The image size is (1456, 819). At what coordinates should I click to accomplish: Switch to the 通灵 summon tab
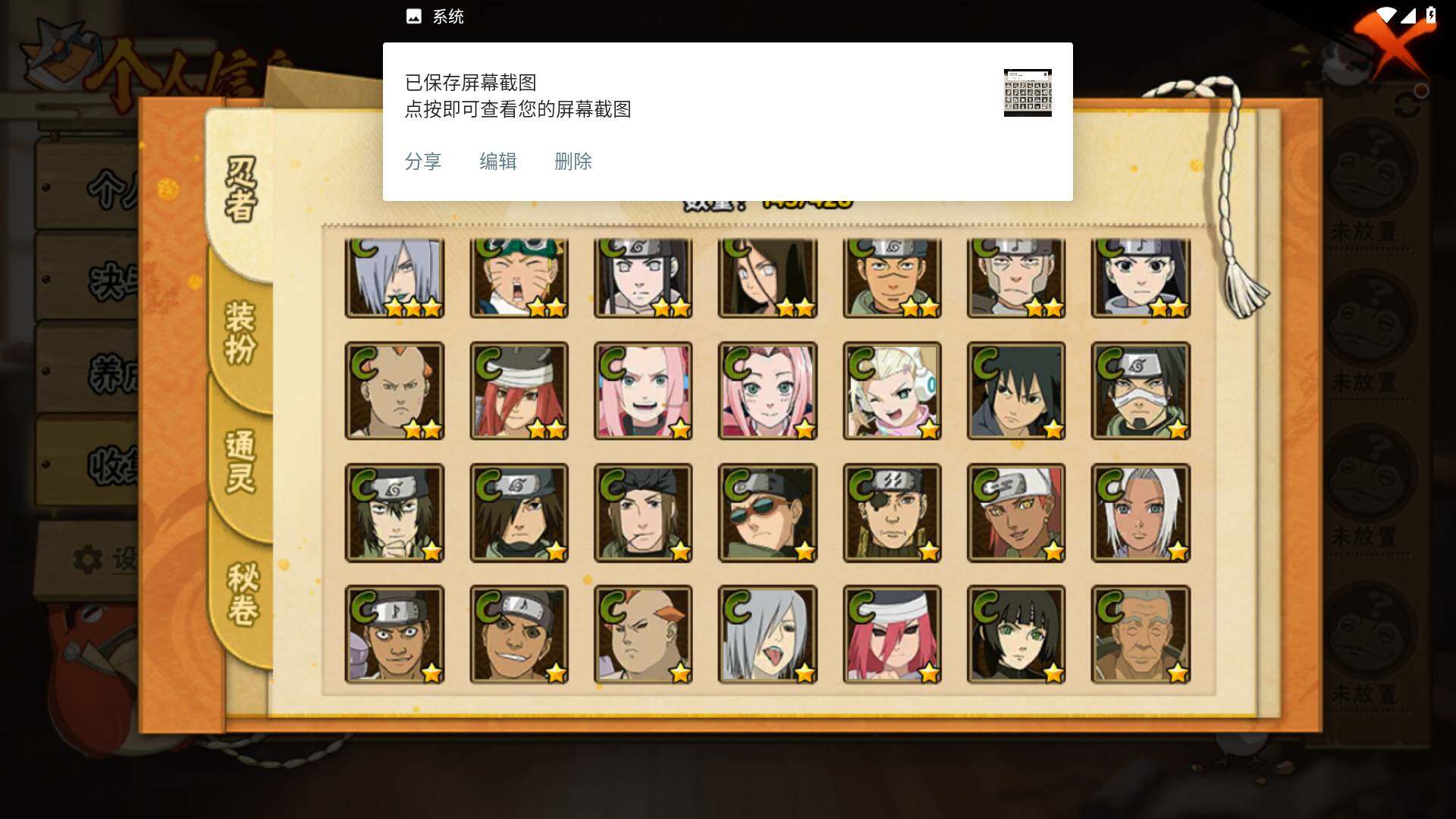241,463
